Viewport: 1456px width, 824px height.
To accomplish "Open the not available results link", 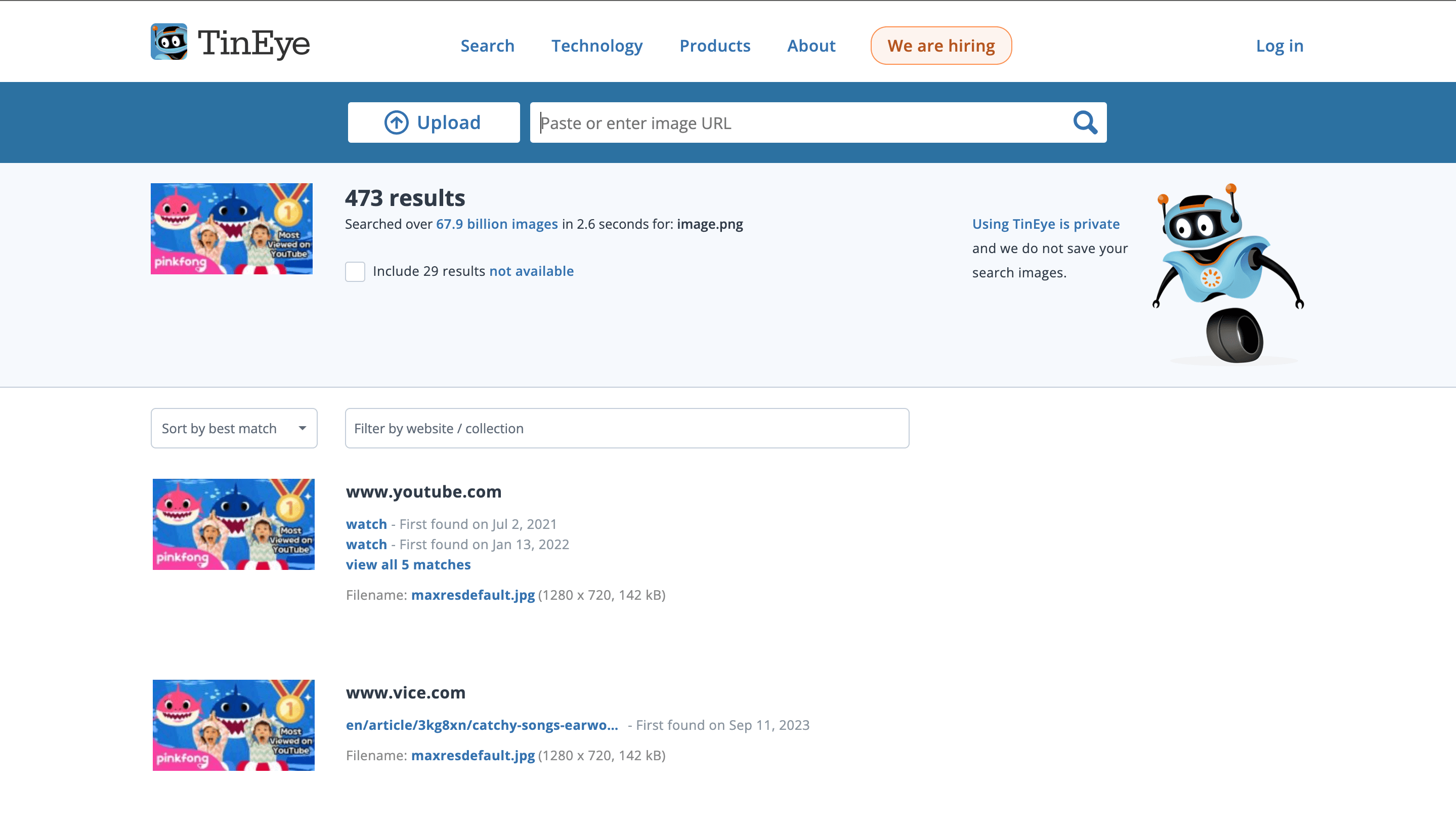I will point(531,271).
